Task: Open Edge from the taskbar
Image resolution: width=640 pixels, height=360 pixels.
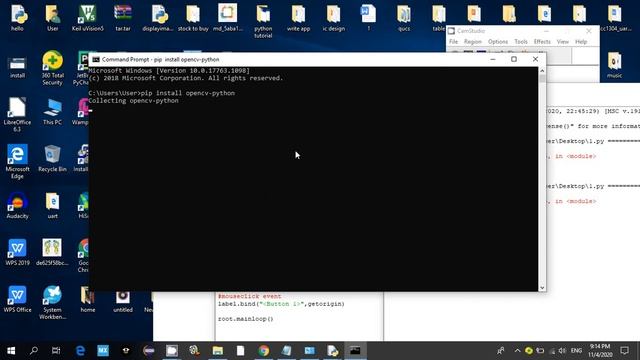Action: (80, 351)
